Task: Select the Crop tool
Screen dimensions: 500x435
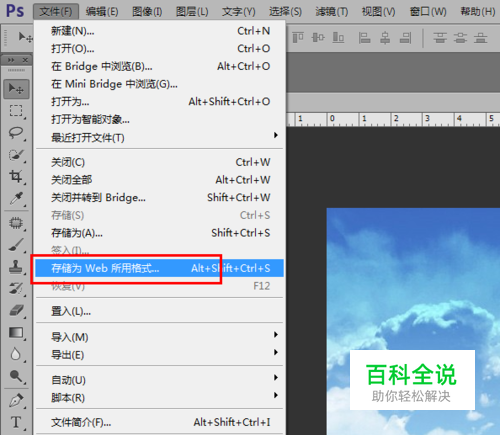Action: (16, 176)
